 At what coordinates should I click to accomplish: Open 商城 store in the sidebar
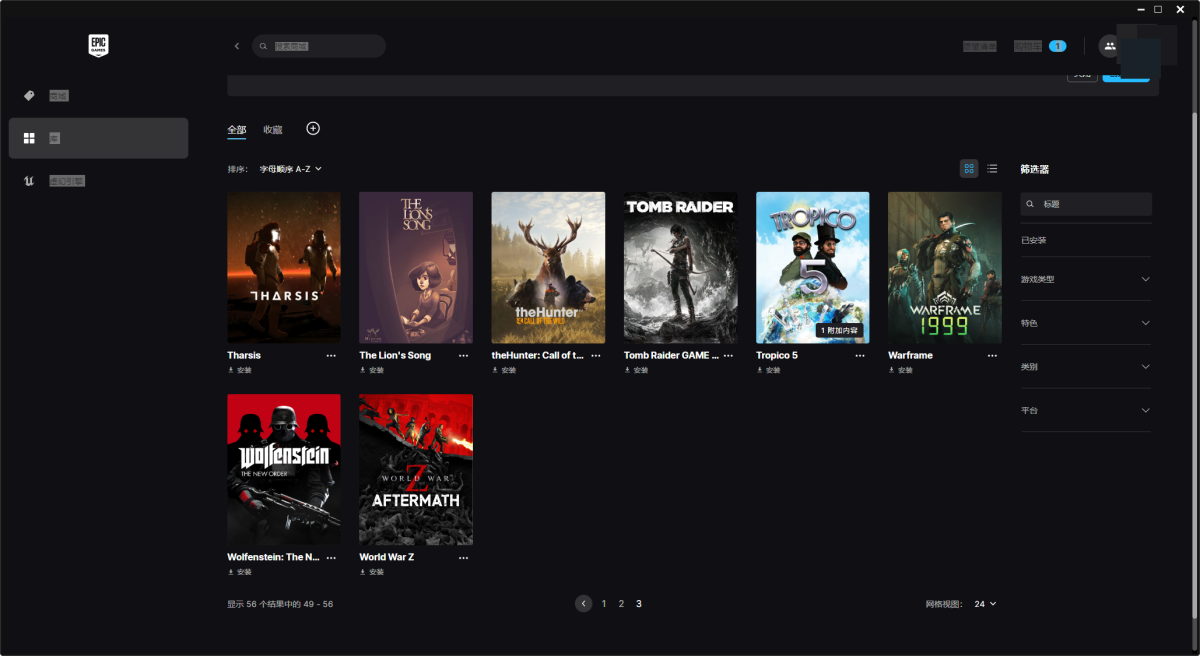pyautogui.click(x=98, y=96)
